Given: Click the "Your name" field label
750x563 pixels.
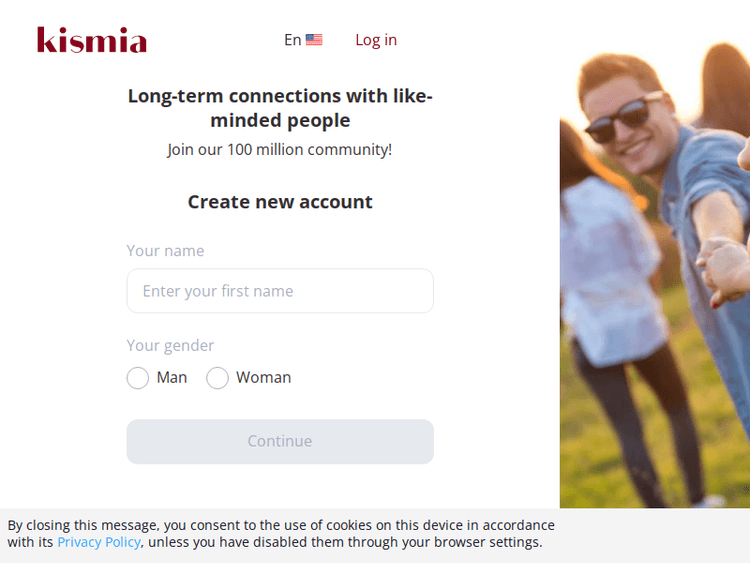Looking at the screenshot, I should point(165,251).
